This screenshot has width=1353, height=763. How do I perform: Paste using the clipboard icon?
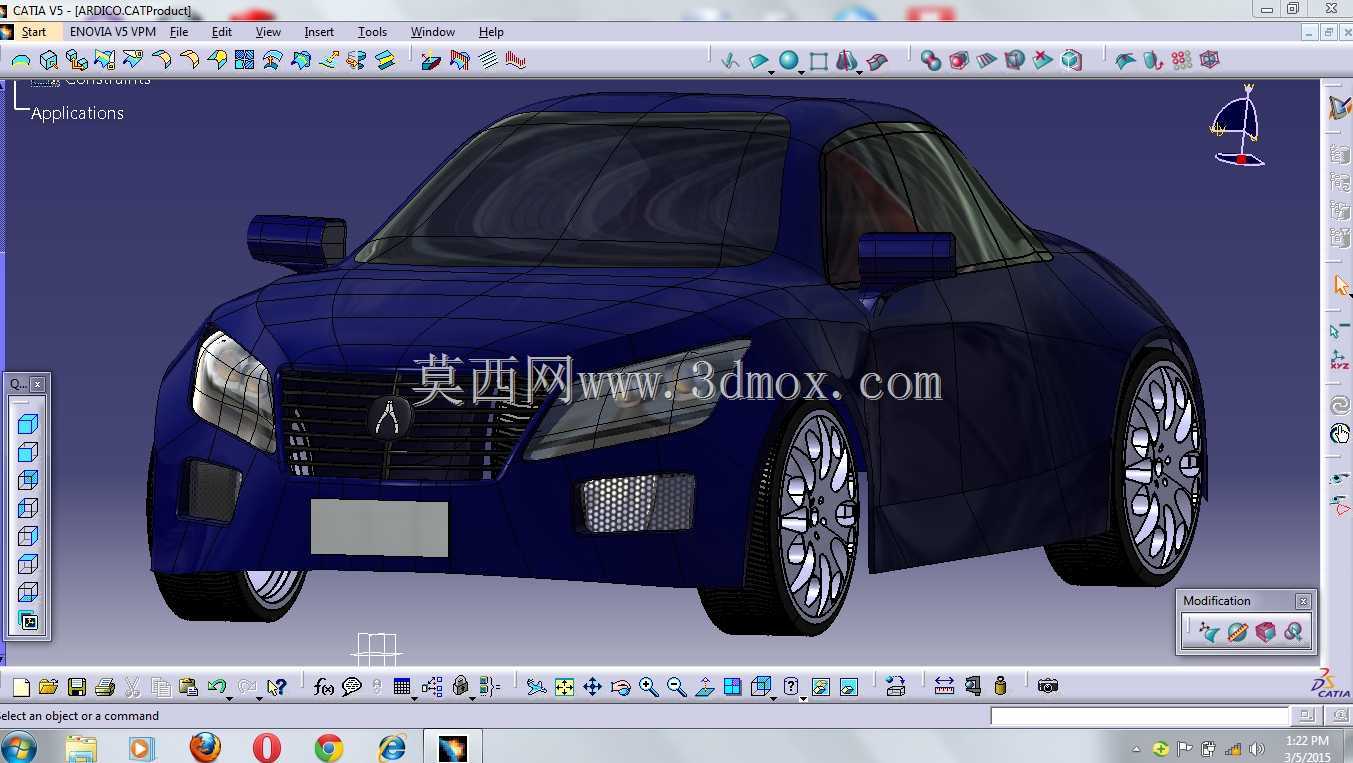[188, 687]
